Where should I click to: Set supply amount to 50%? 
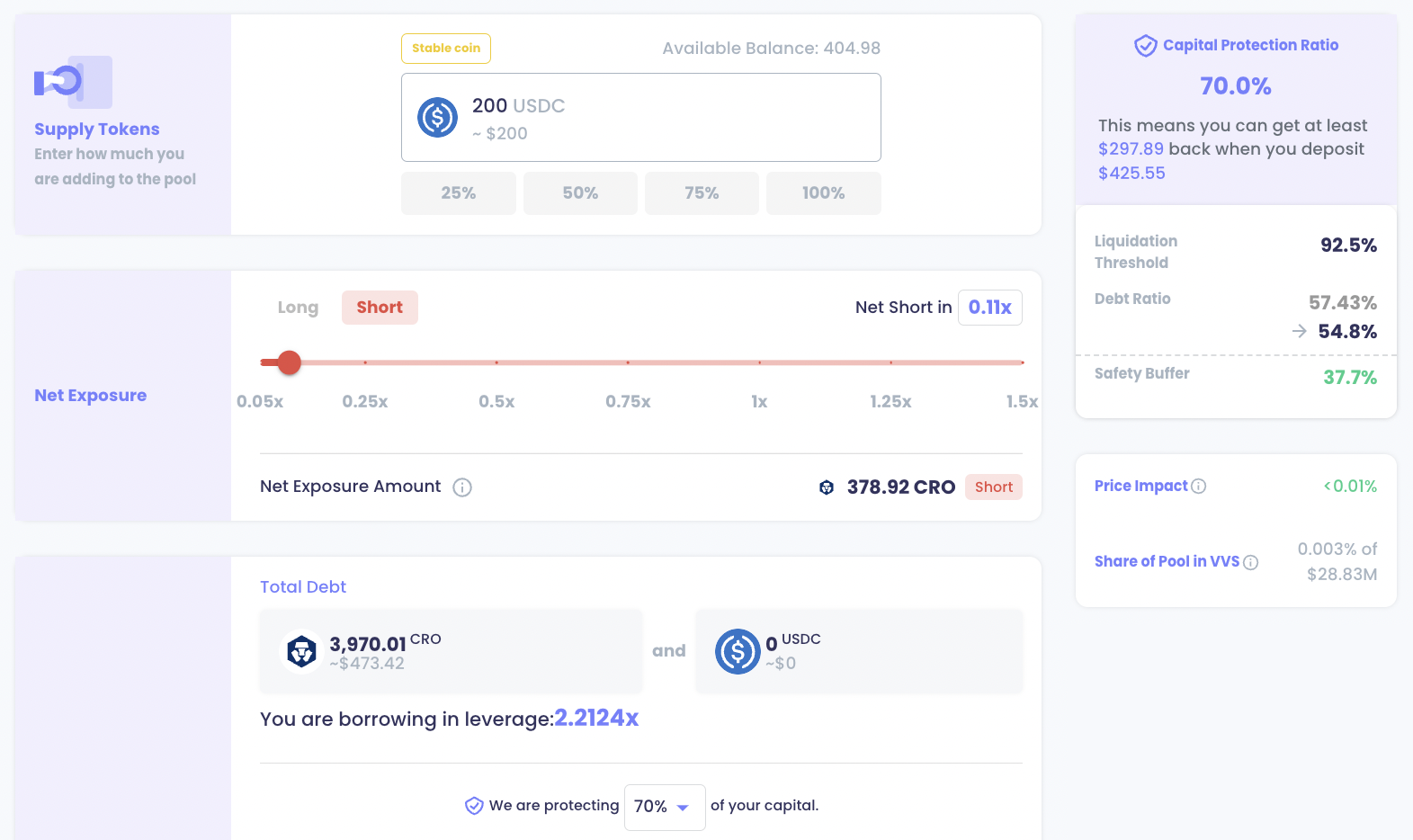click(580, 193)
